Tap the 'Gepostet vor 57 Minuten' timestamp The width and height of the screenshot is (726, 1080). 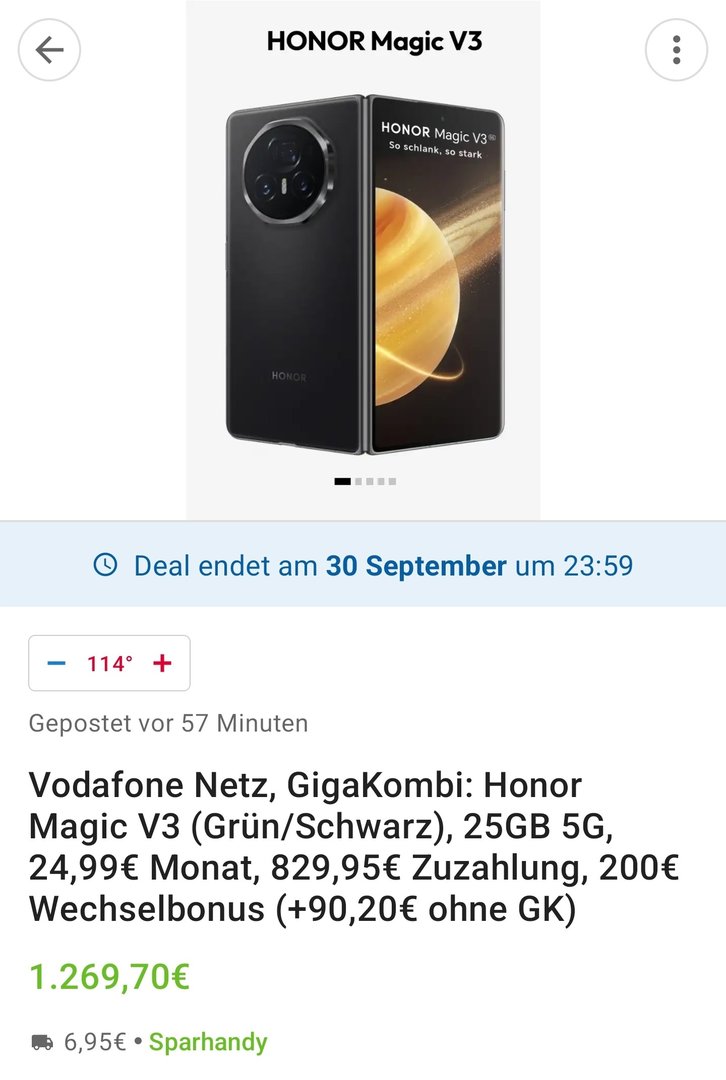[168, 722]
